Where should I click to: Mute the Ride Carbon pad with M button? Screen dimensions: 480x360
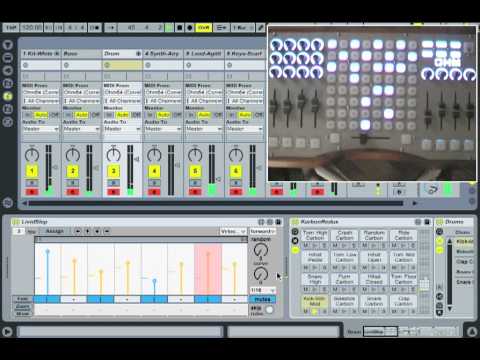point(394,246)
